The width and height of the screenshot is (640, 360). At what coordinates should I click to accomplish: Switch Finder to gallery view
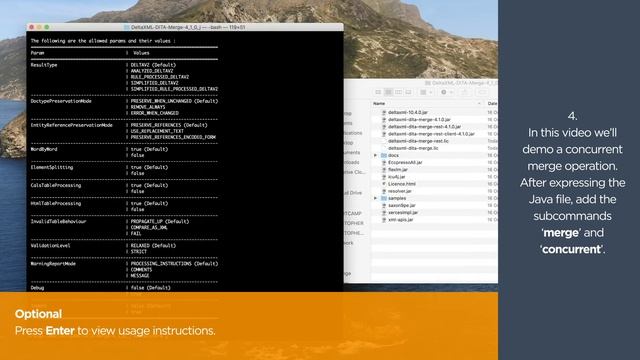[409, 92]
